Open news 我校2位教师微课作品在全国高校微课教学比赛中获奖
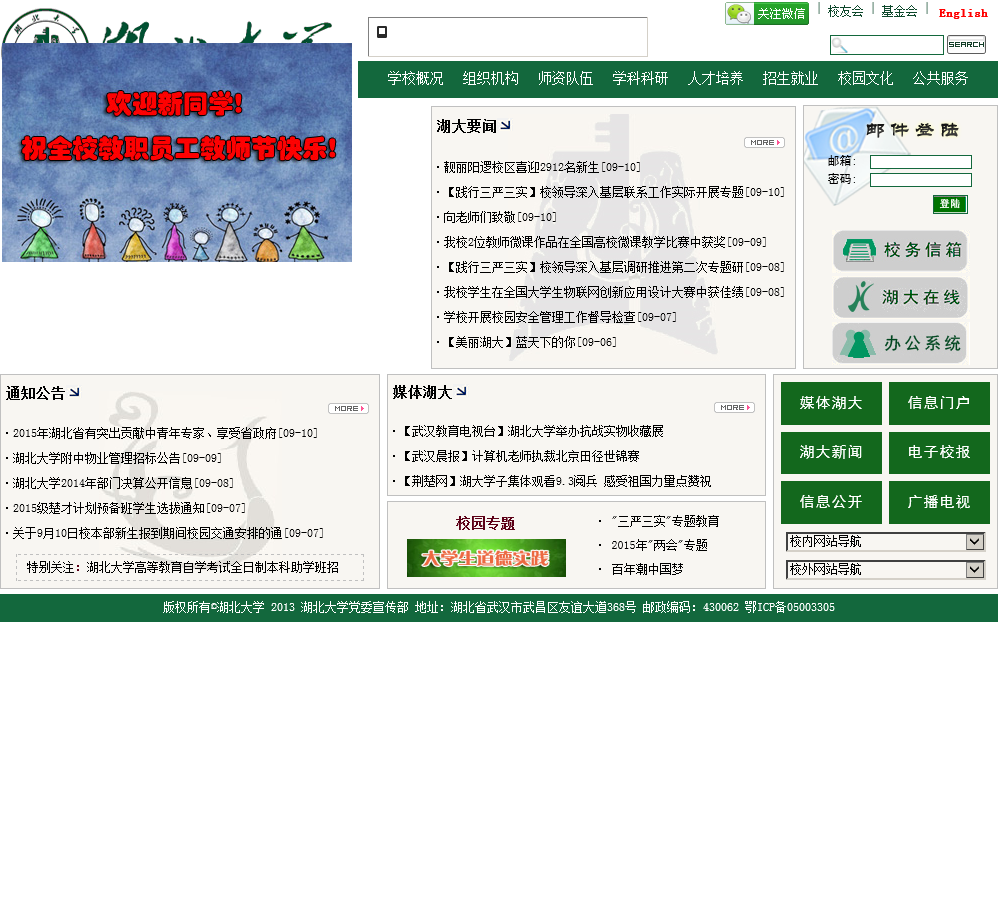Viewport: 998px width, 907px height. tap(584, 243)
